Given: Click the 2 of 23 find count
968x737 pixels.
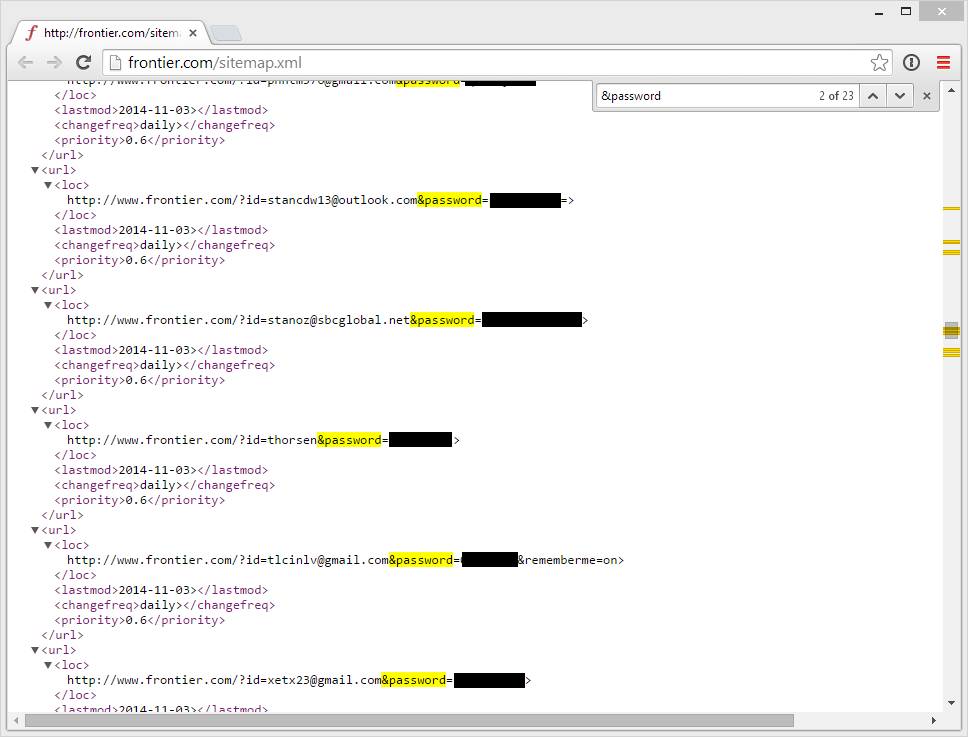Looking at the screenshot, I should click(x=836, y=96).
